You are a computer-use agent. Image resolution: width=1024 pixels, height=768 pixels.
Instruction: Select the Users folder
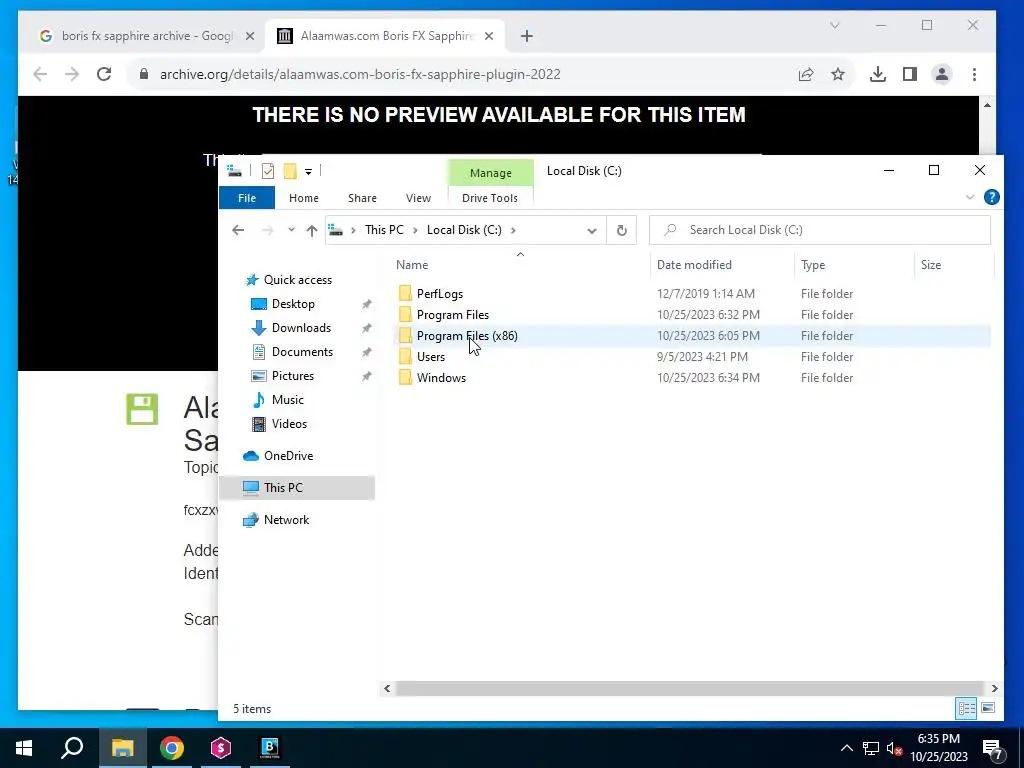click(430, 357)
